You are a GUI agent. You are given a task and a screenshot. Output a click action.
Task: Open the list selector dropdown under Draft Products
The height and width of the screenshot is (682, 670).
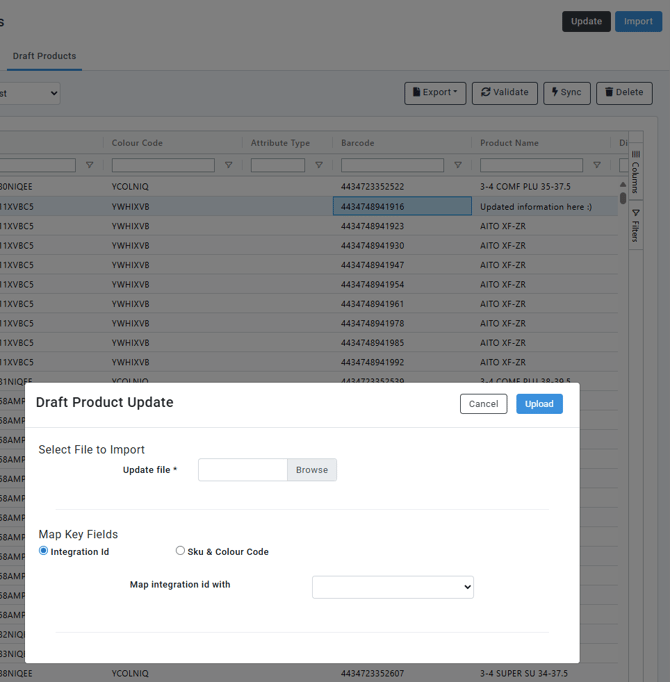pos(29,93)
